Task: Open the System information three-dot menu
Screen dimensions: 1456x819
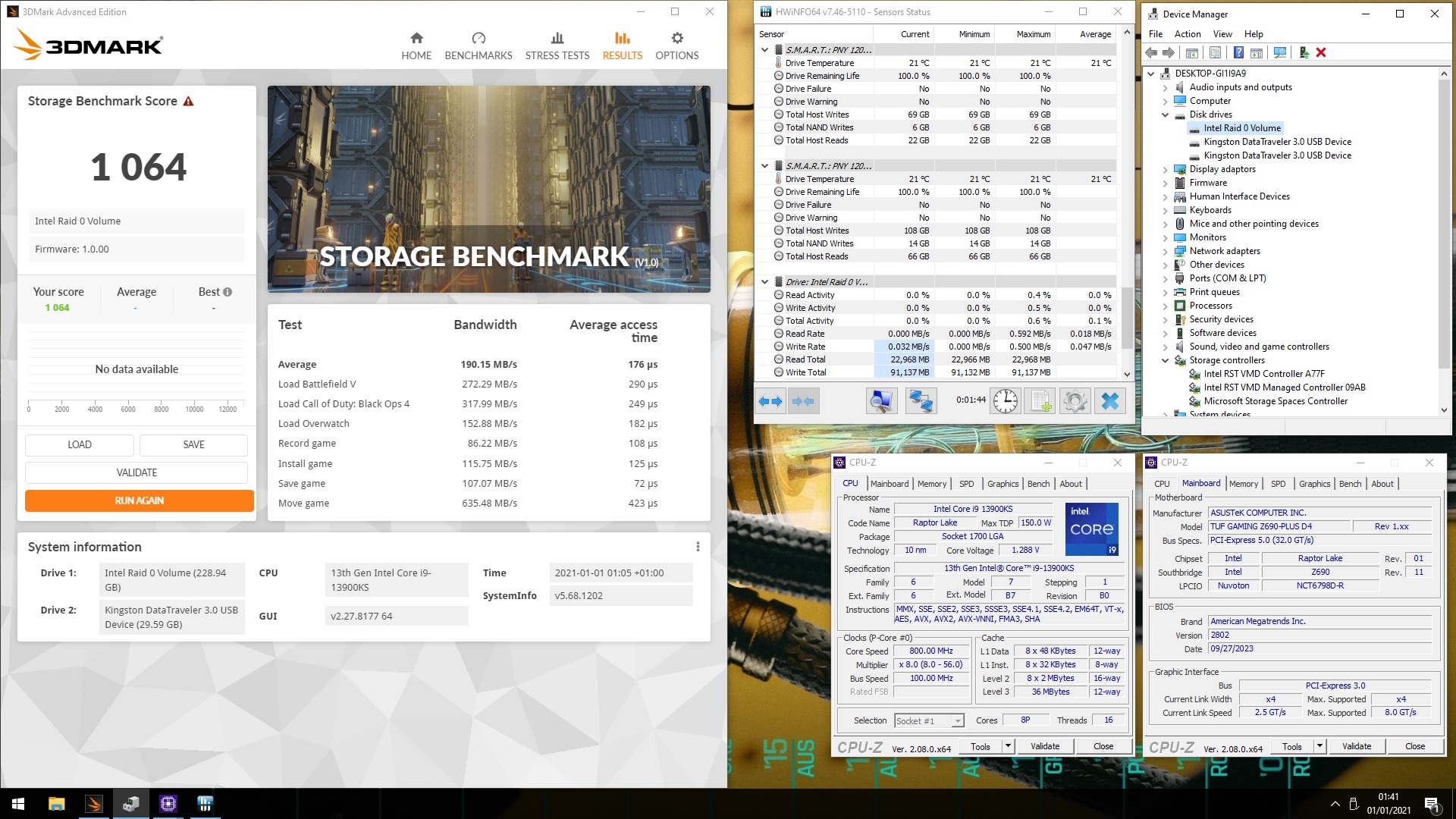Action: click(698, 547)
